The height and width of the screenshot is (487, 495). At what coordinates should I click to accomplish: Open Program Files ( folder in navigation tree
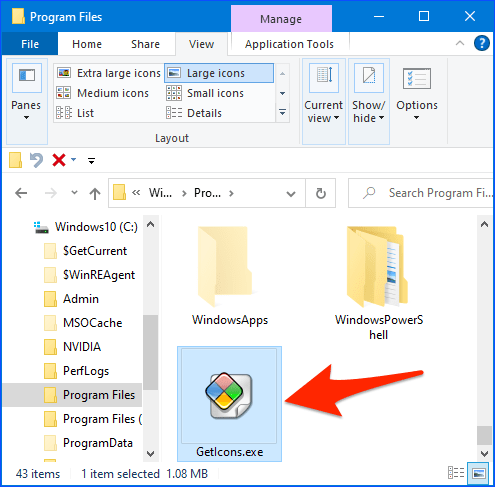pyautogui.click(x=93, y=419)
